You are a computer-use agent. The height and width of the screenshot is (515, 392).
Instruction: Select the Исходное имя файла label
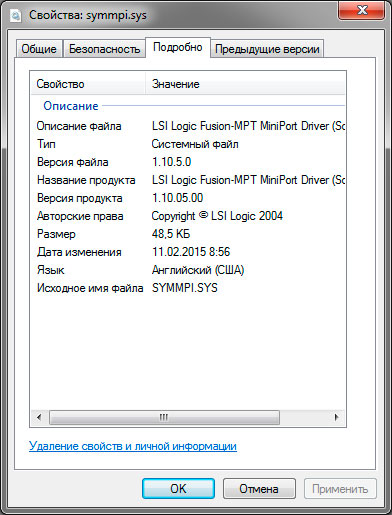click(x=90, y=288)
